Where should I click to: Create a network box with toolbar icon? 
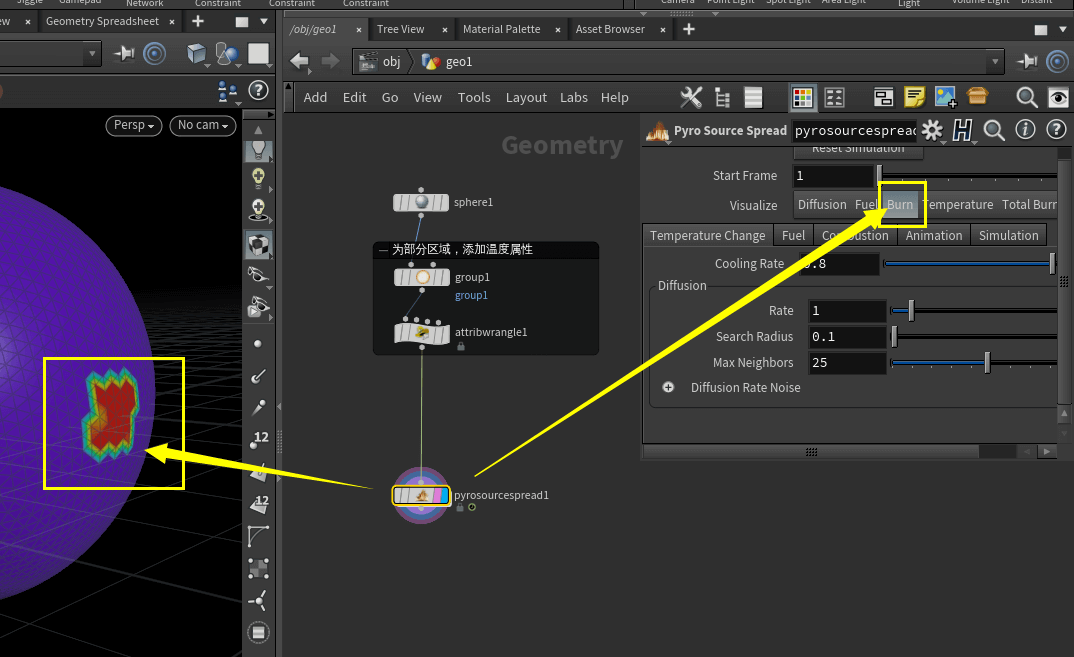coord(884,97)
